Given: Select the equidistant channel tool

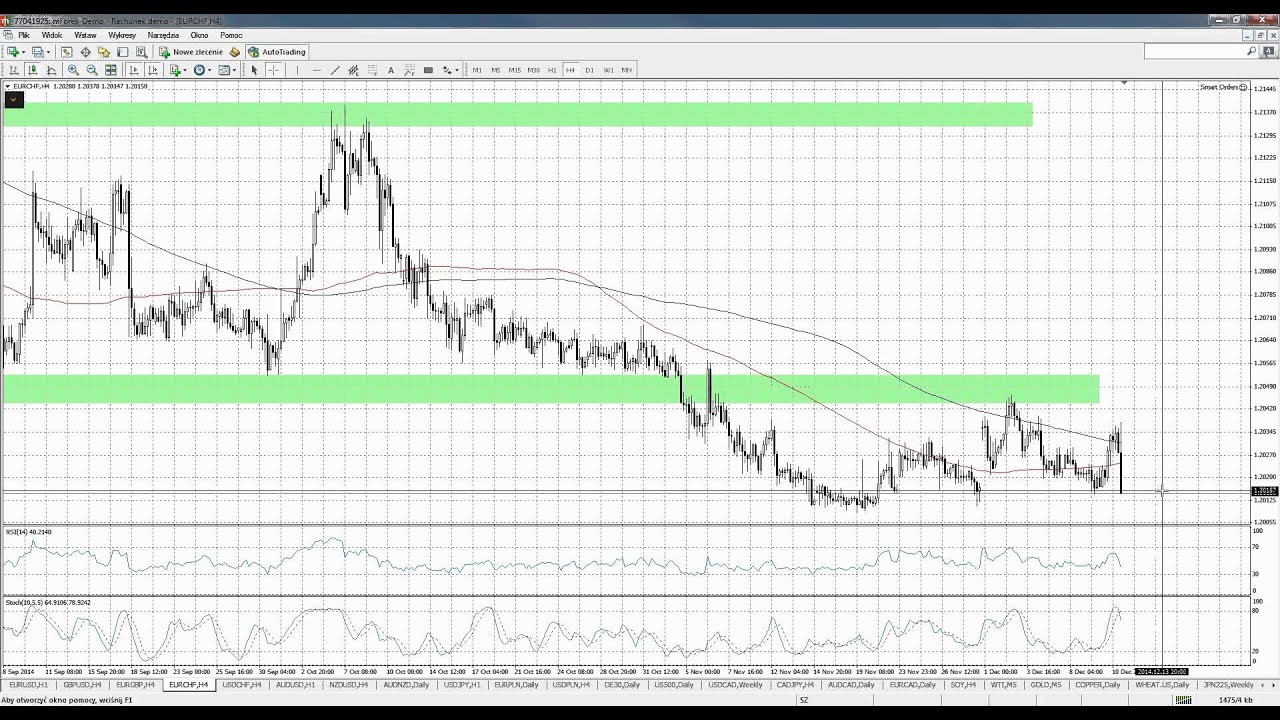Looking at the screenshot, I should pyautogui.click(x=353, y=70).
